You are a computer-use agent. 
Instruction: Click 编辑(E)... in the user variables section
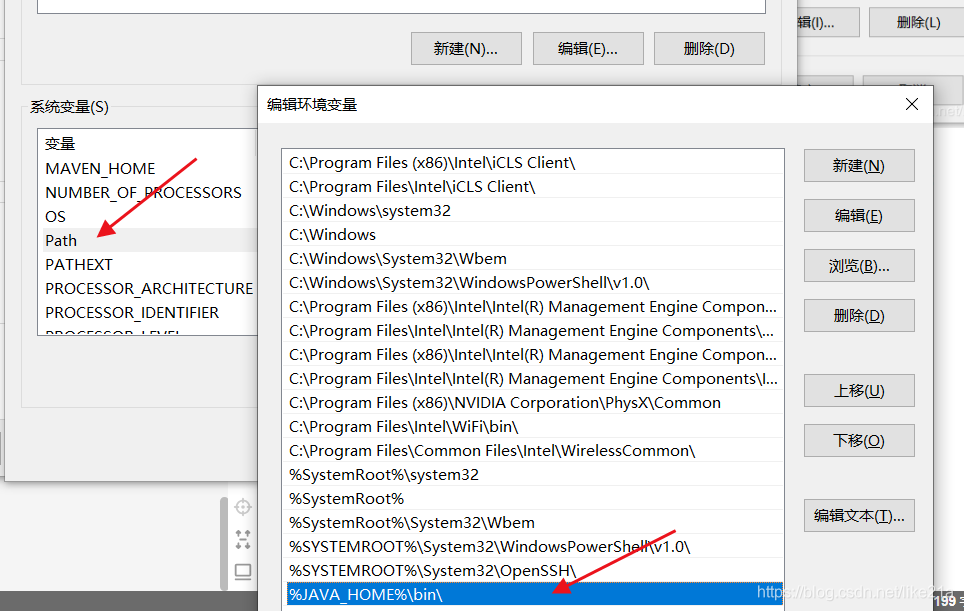tap(588, 49)
